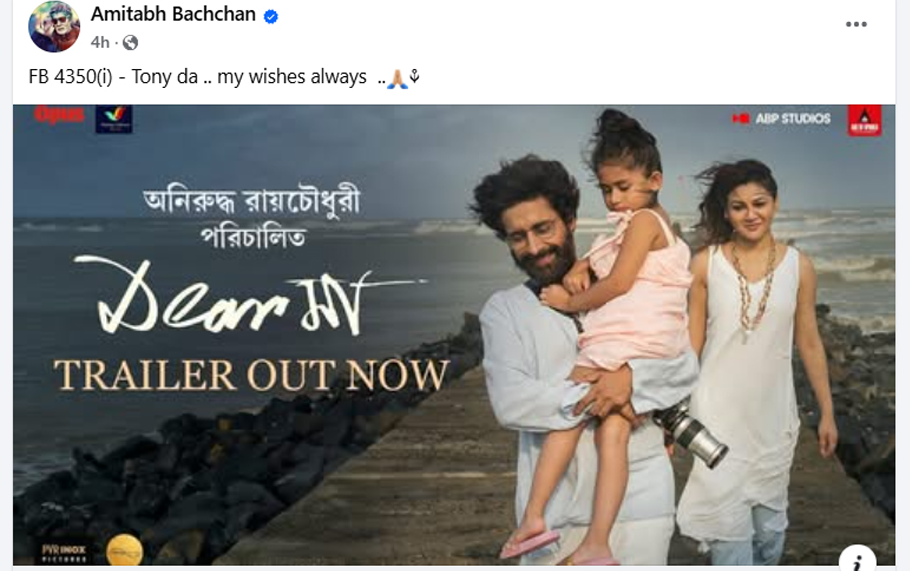Click the gold circular logo at poster bottom
The width and height of the screenshot is (910, 571).
coord(125,550)
